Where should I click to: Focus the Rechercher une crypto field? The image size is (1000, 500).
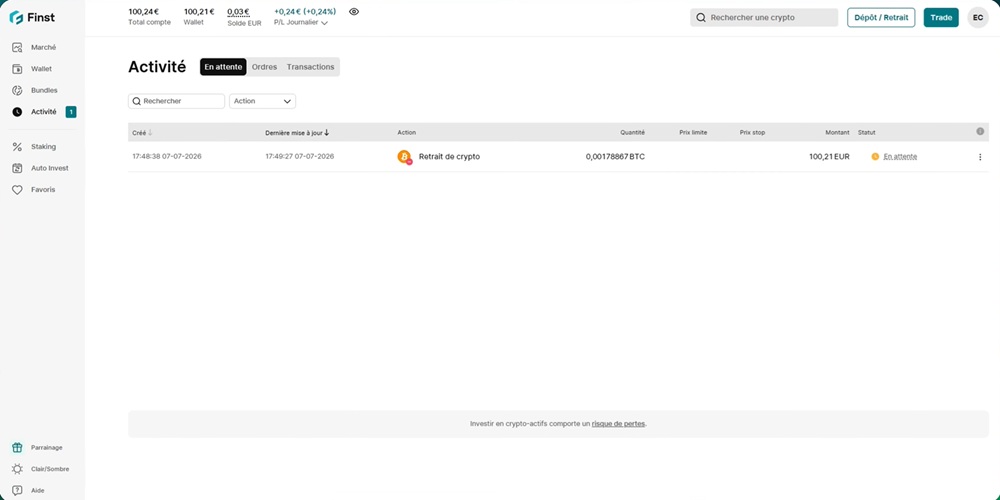(x=764, y=18)
